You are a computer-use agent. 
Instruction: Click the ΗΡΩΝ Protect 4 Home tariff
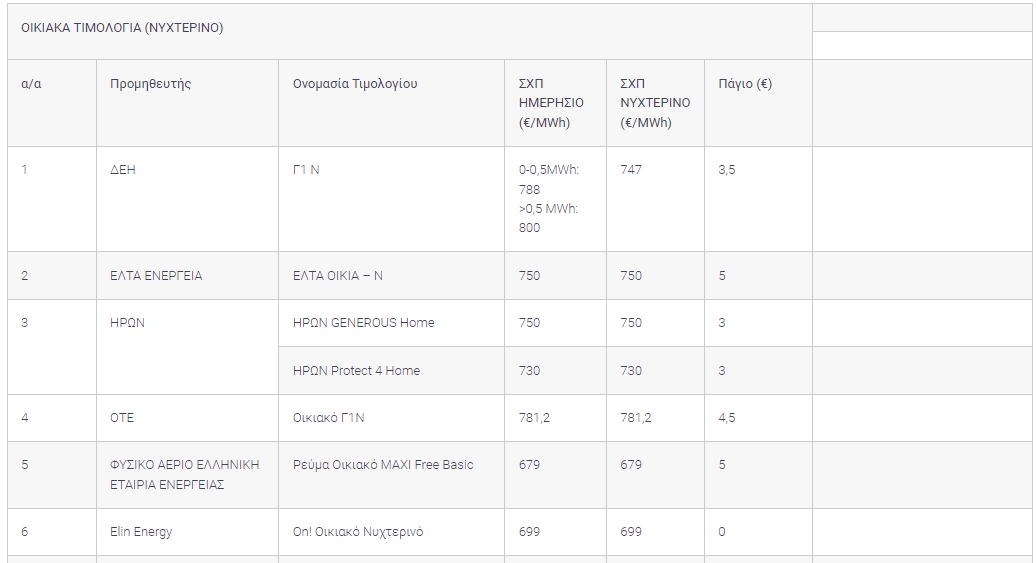click(x=356, y=371)
